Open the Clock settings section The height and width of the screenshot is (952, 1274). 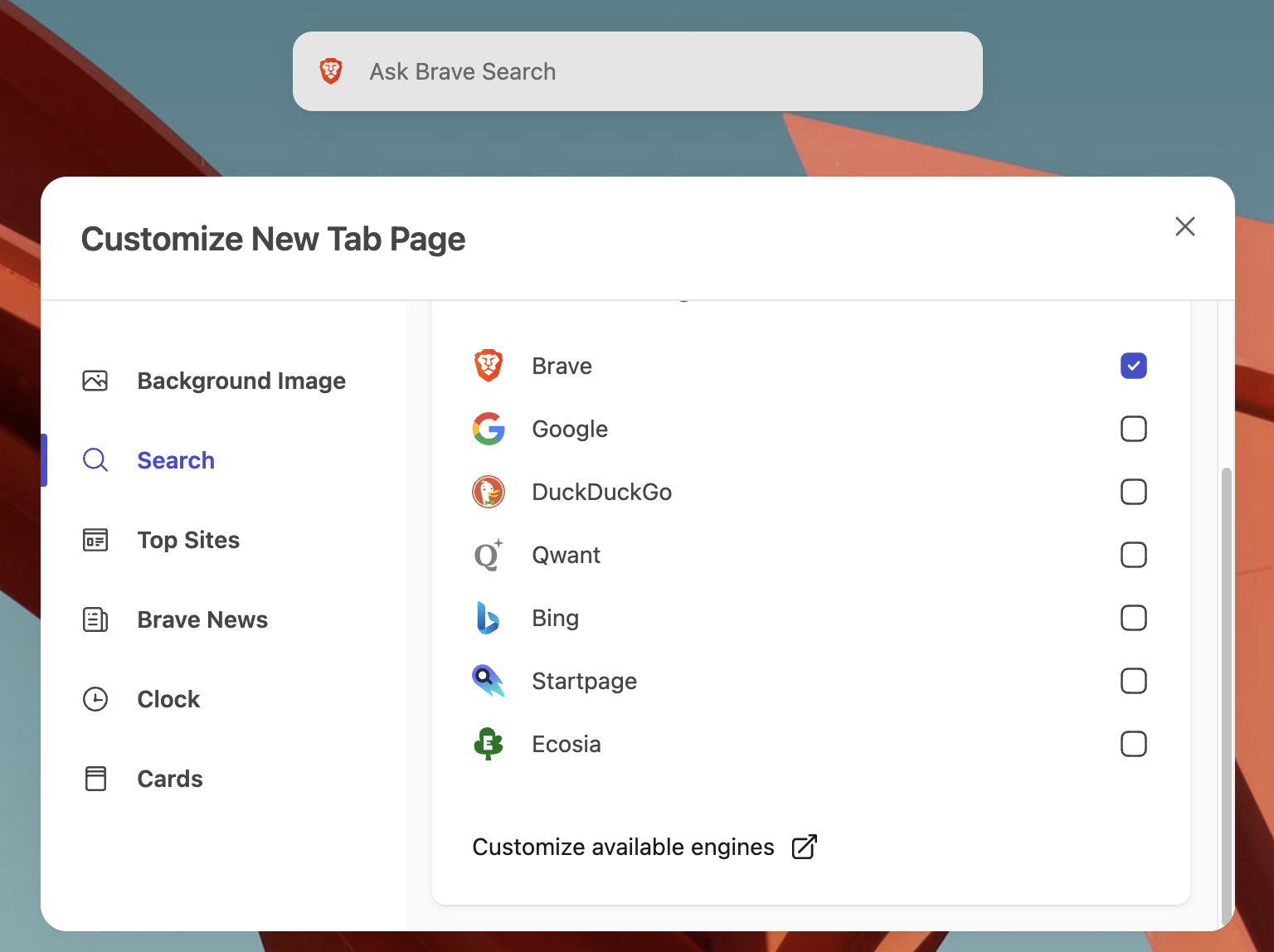tap(168, 699)
